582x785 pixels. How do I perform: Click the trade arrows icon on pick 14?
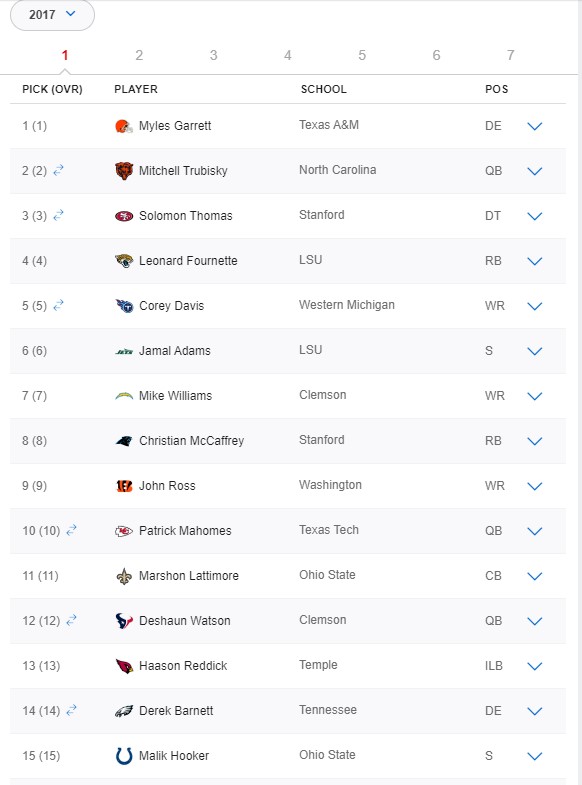[x=72, y=709]
